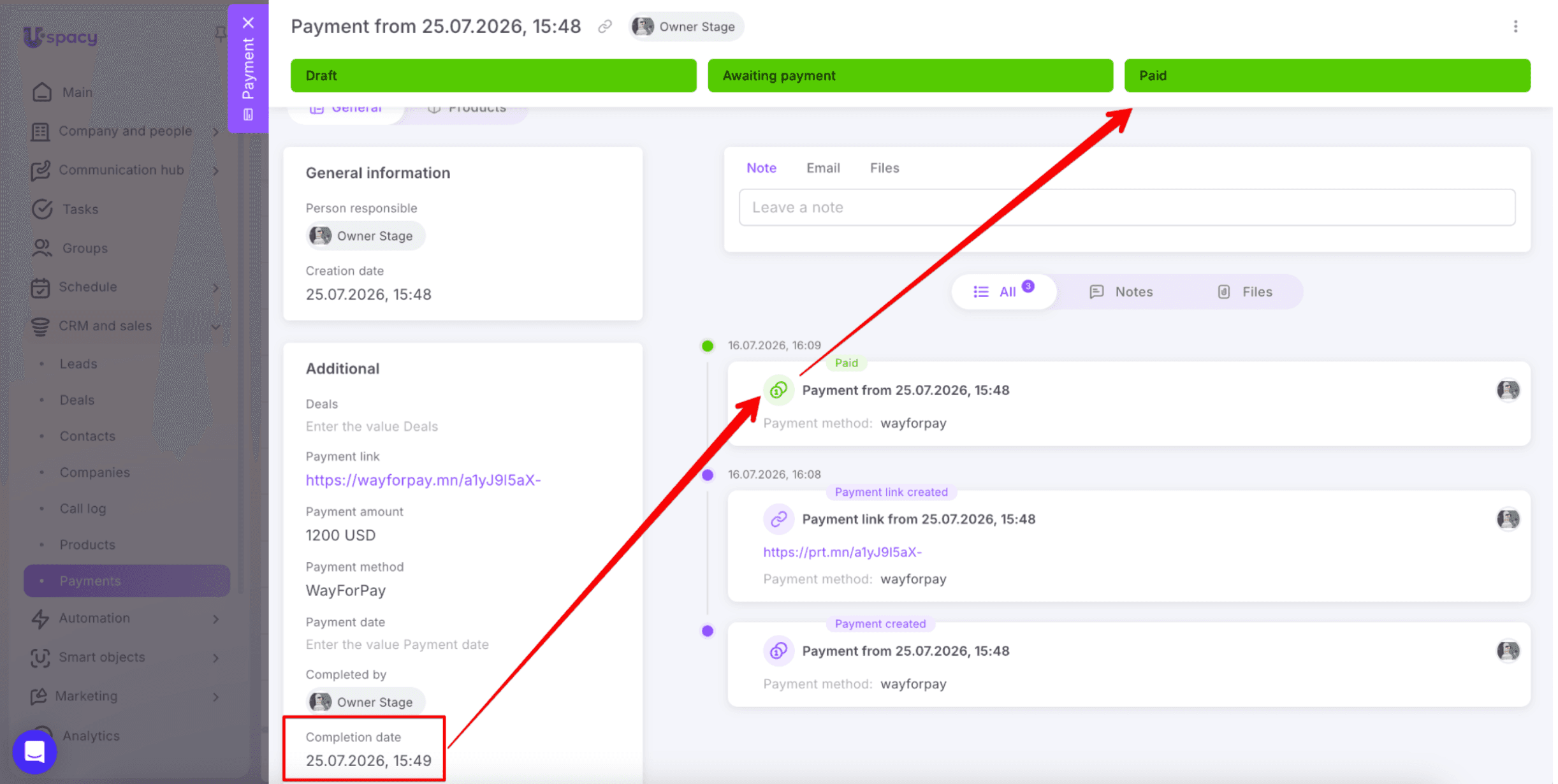
Task: Click Owner Stage chip in header
Action: point(685,27)
